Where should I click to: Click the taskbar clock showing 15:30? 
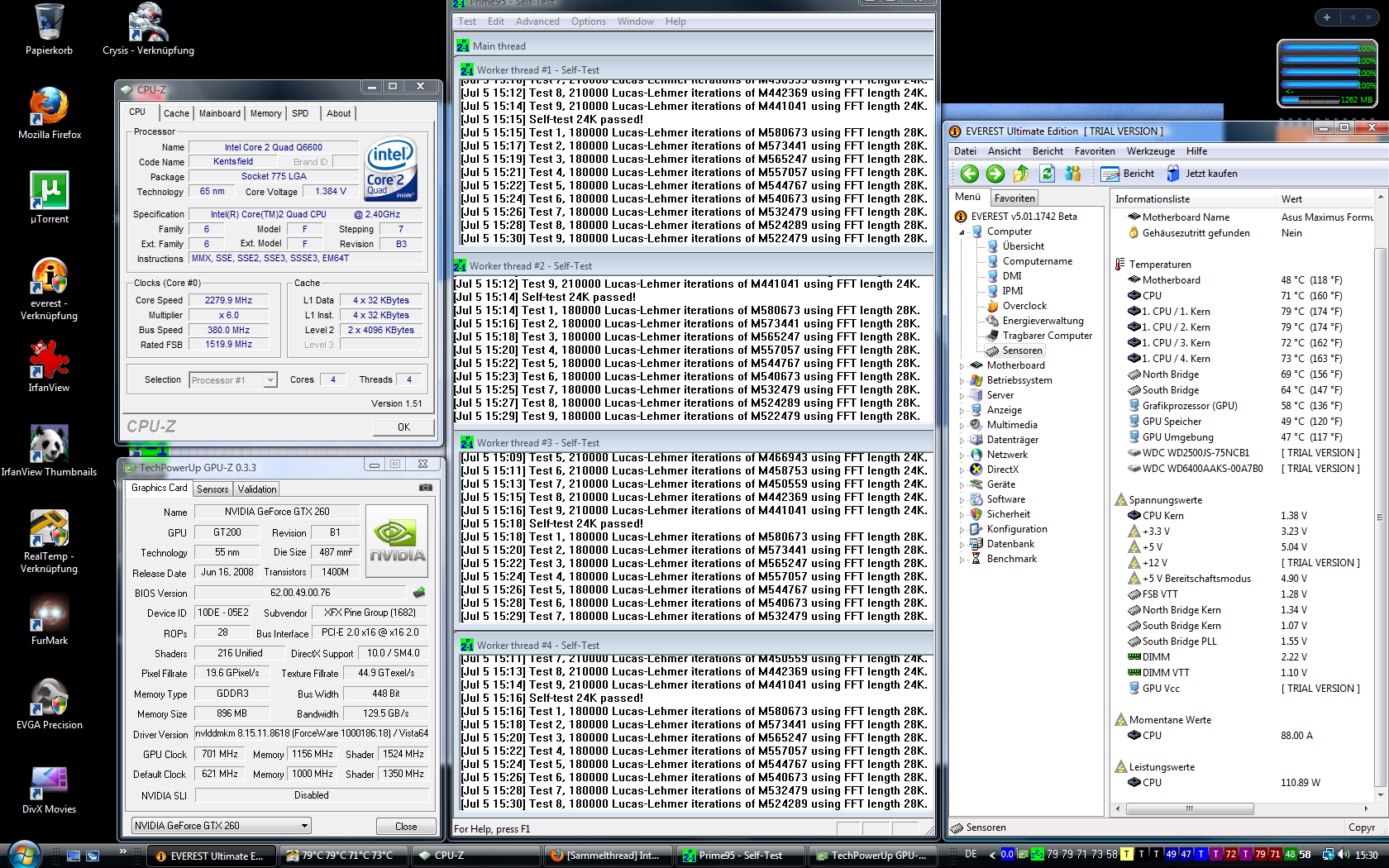tap(1367, 856)
